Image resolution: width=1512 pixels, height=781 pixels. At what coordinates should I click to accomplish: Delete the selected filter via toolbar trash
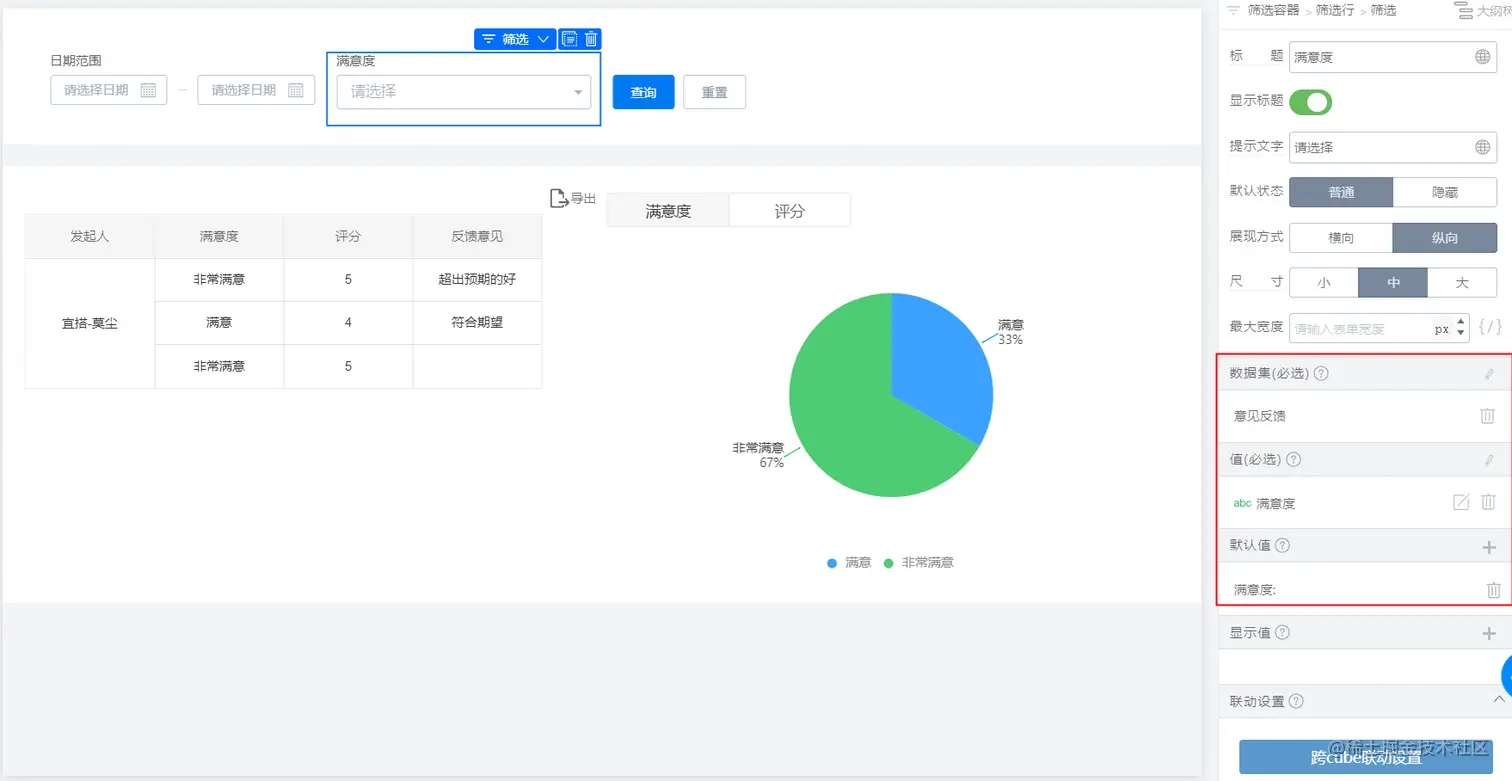591,39
